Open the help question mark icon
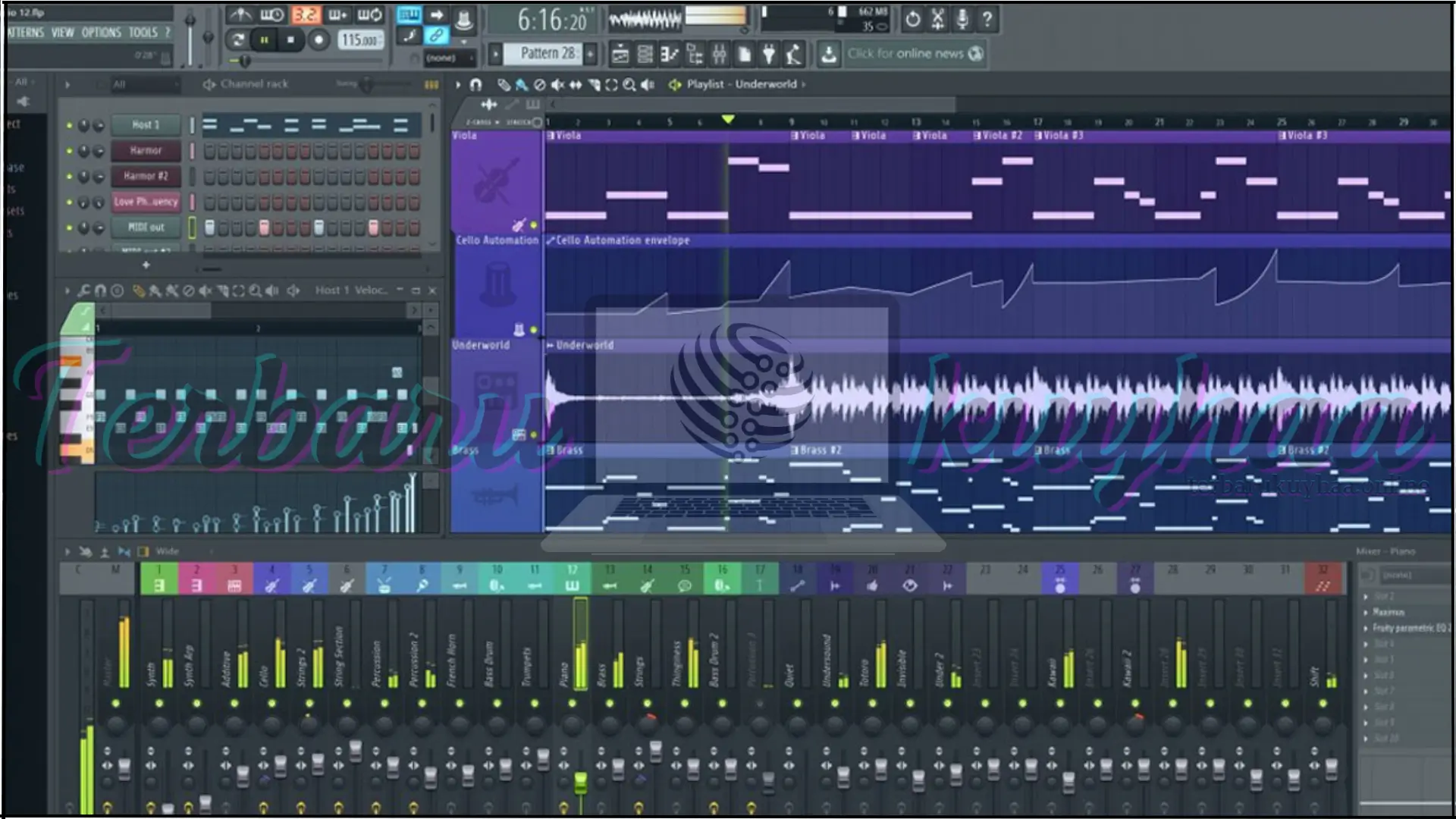Image resolution: width=1456 pixels, height=819 pixels. [x=987, y=19]
